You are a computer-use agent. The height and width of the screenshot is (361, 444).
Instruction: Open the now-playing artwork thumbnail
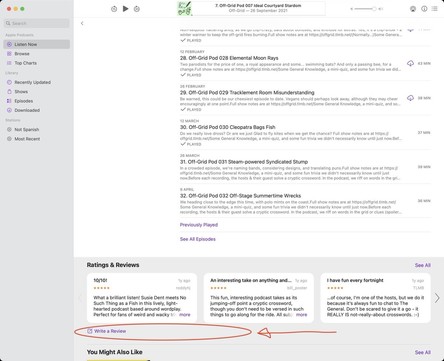pyautogui.click(x=184, y=9)
